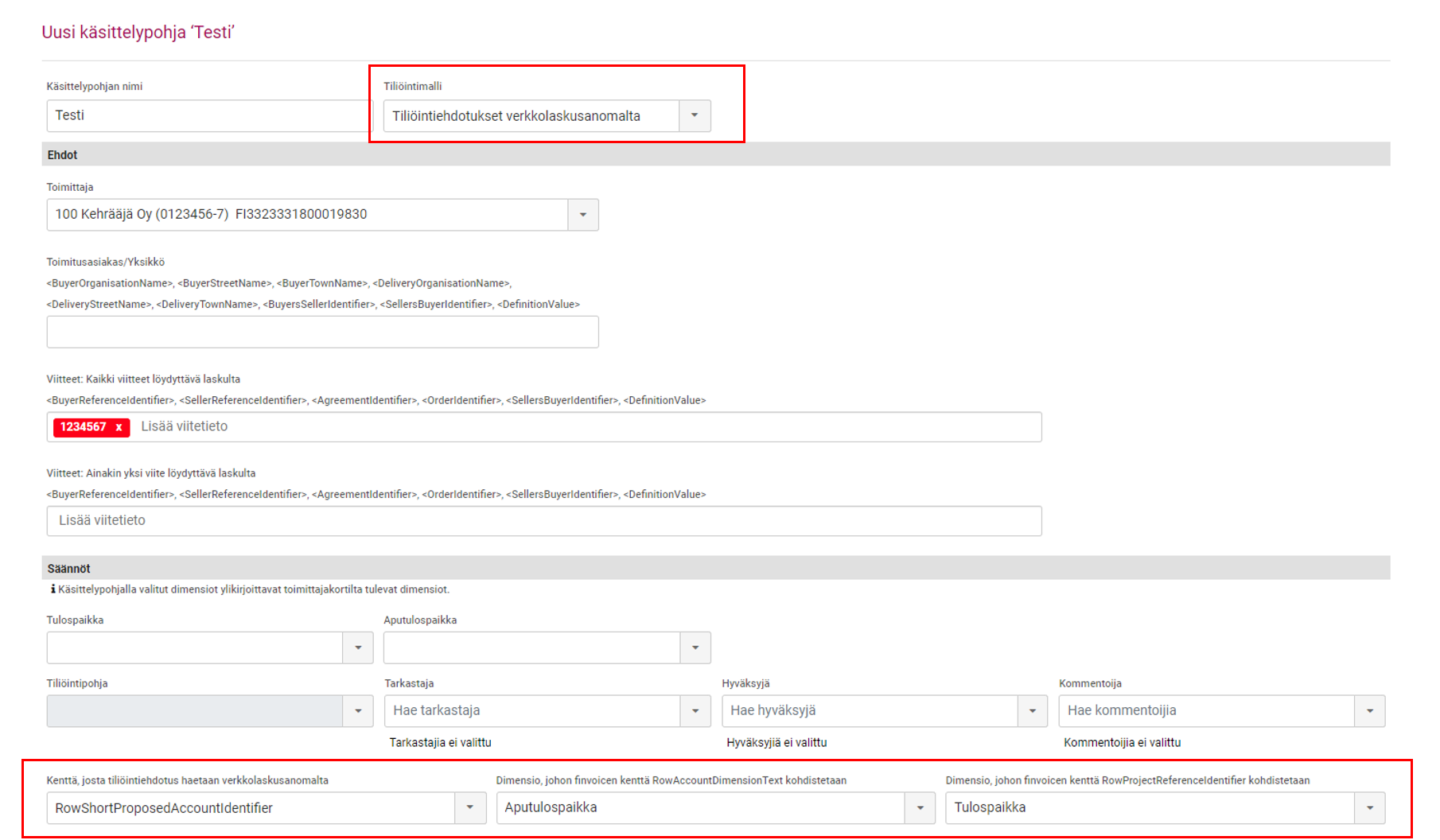Viewport: 1440px width, 840px height.
Task: Change the RowProjectReferenceIdentifier dimension from Tulospaikka
Action: (x=1369, y=808)
